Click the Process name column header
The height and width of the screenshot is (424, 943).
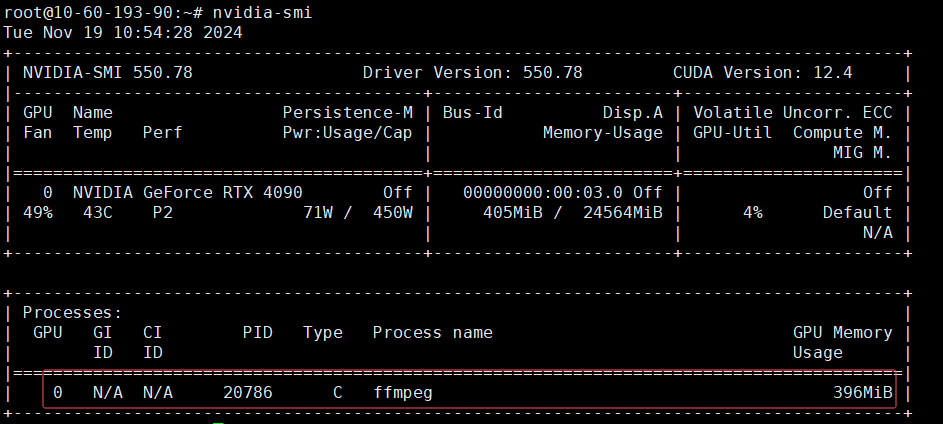coord(432,333)
